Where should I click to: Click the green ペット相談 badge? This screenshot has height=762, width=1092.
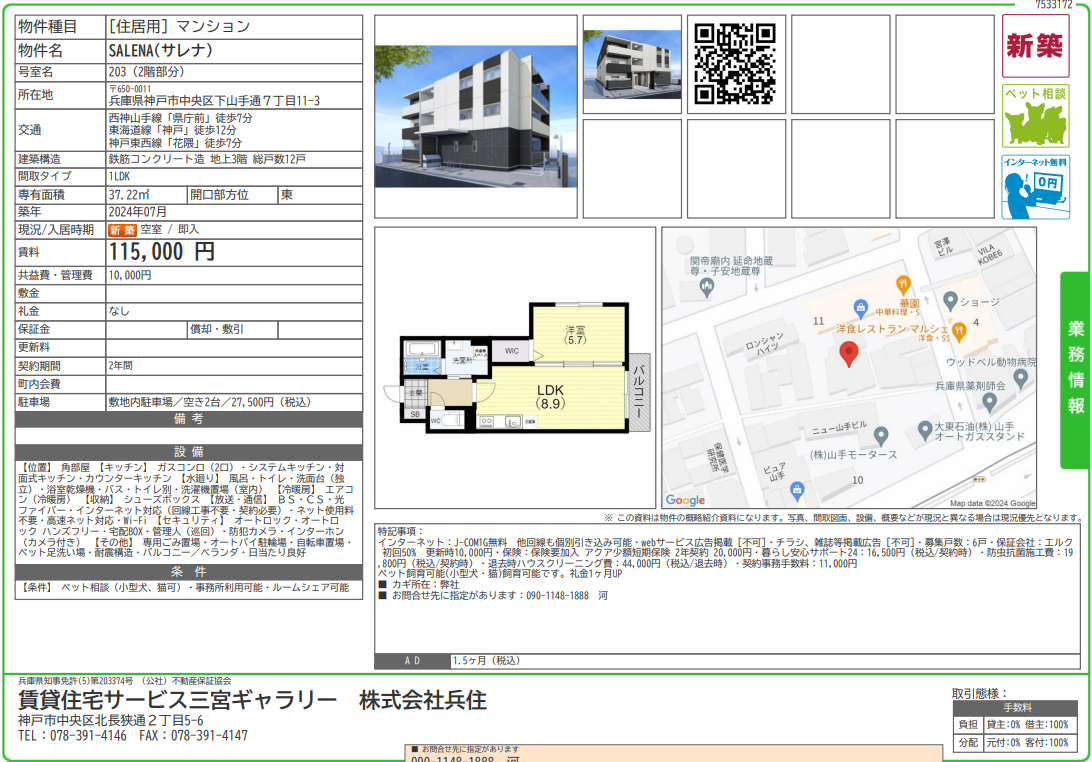pyautogui.click(x=1035, y=116)
